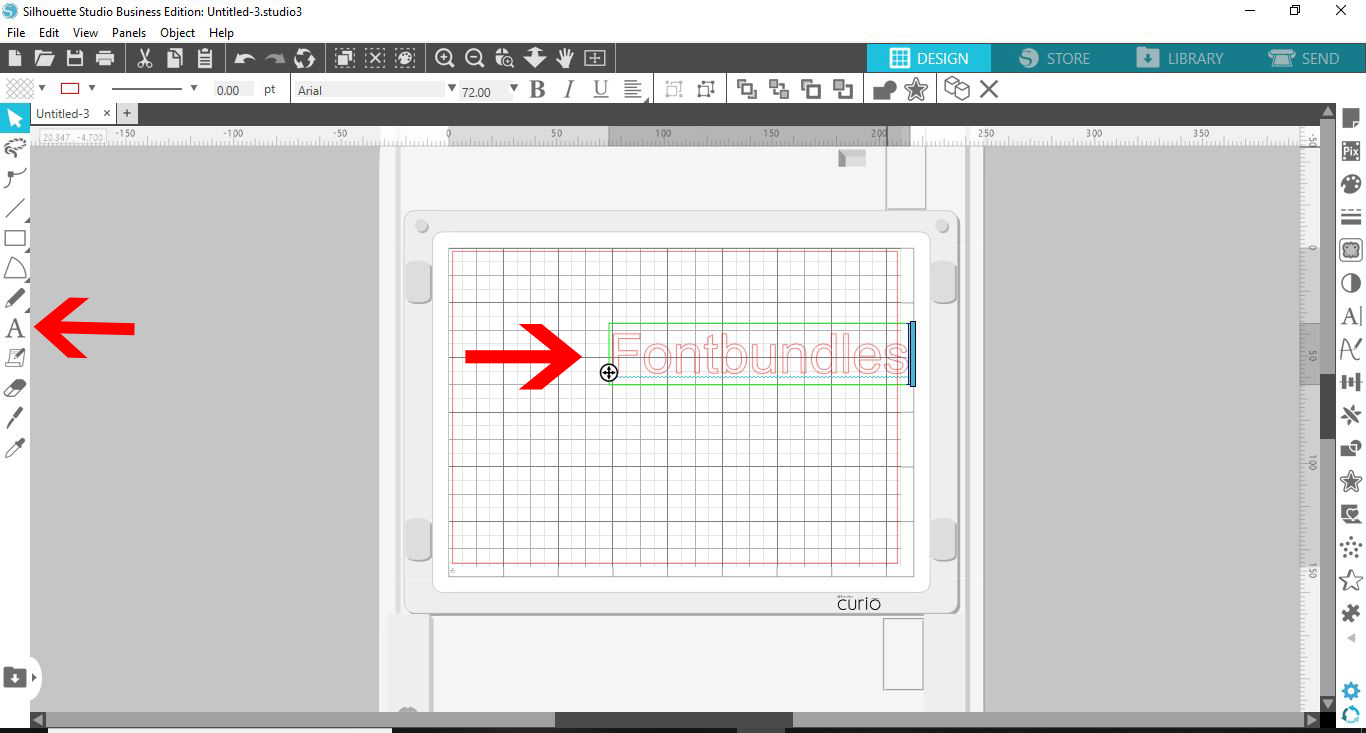Click the Zoom In magnifier

pyautogui.click(x=445, y=58)
